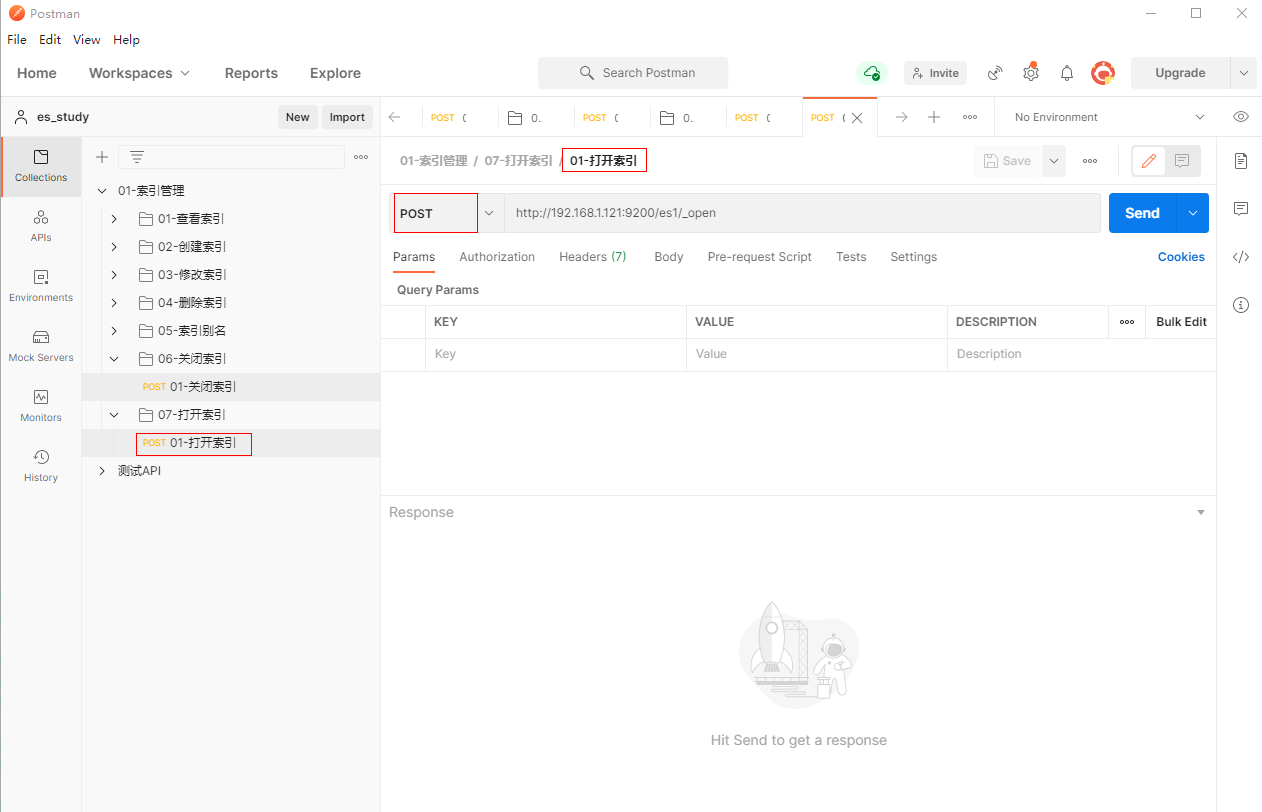Screen dimensions: 1262x812
Task: Switch to the Body tab
Action: [668, 257]
